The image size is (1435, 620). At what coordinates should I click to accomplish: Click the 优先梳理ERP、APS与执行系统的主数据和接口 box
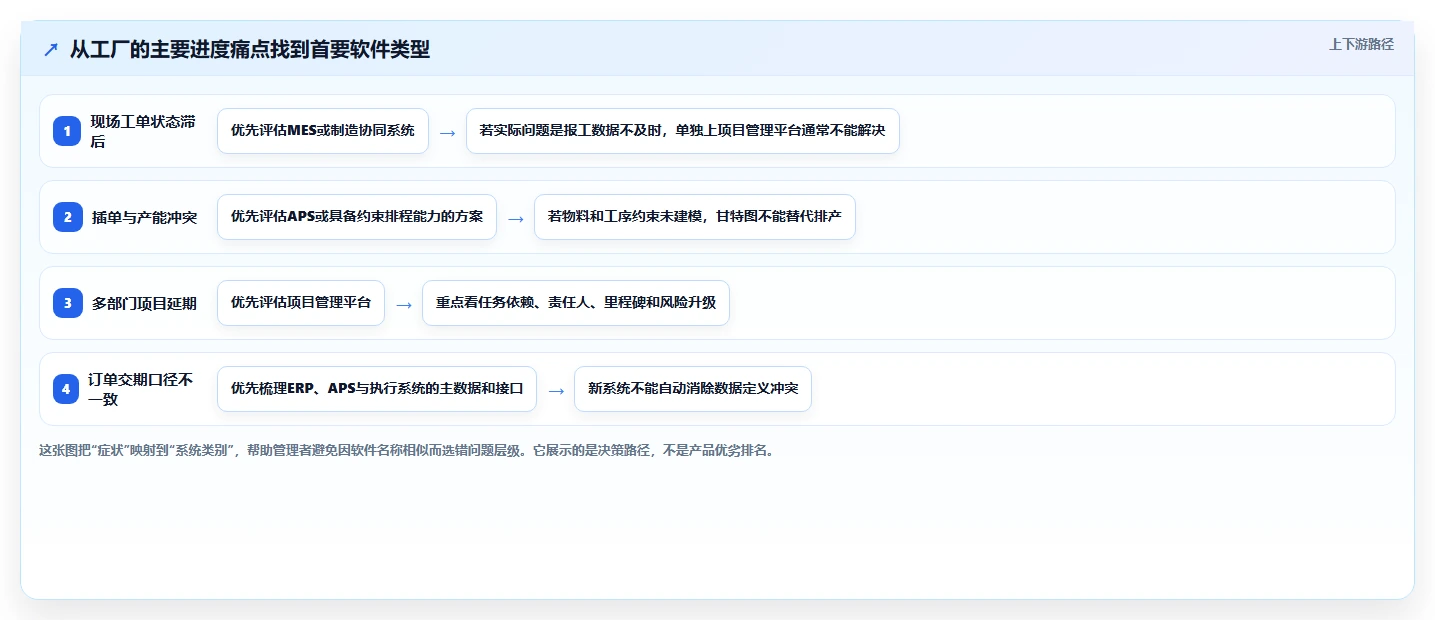(x=377, y=389)
